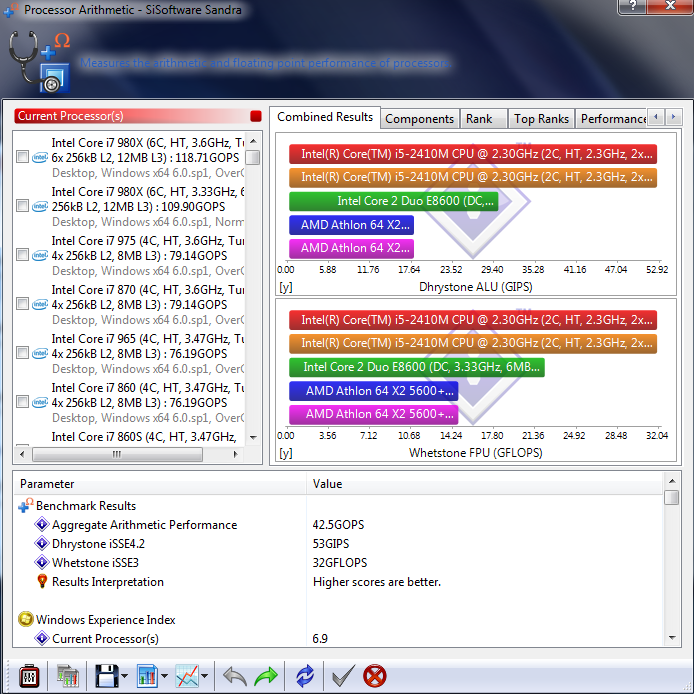
Task: Go back with the grey back arrow
Action: 235,676
